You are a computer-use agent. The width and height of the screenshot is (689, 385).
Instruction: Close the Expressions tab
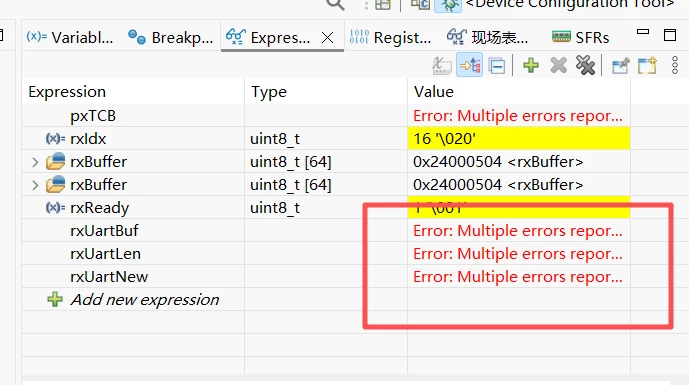(x=327, y=38)
